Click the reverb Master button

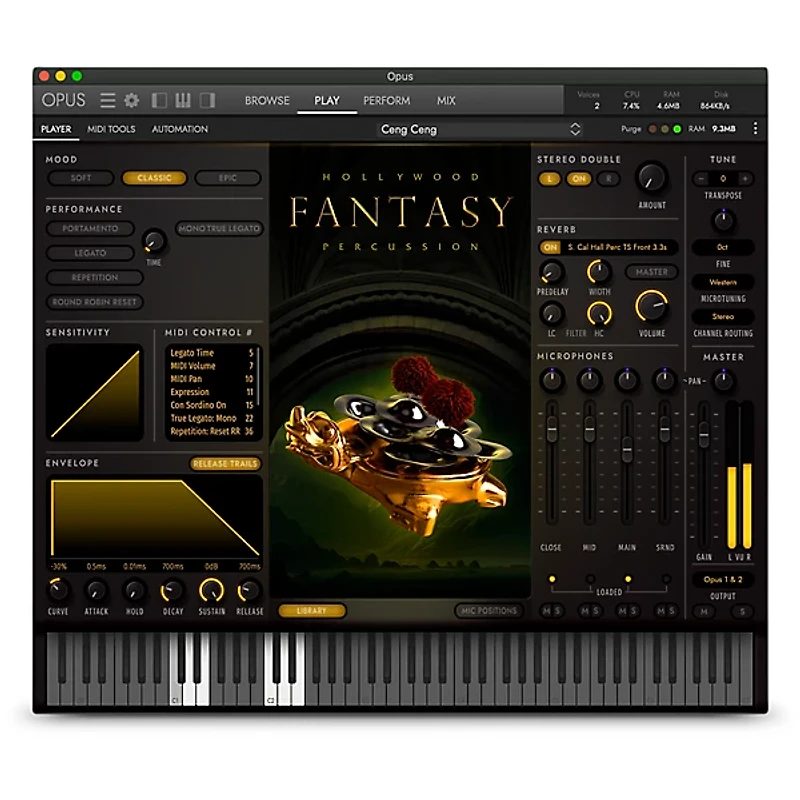click(x=652, y=272)
